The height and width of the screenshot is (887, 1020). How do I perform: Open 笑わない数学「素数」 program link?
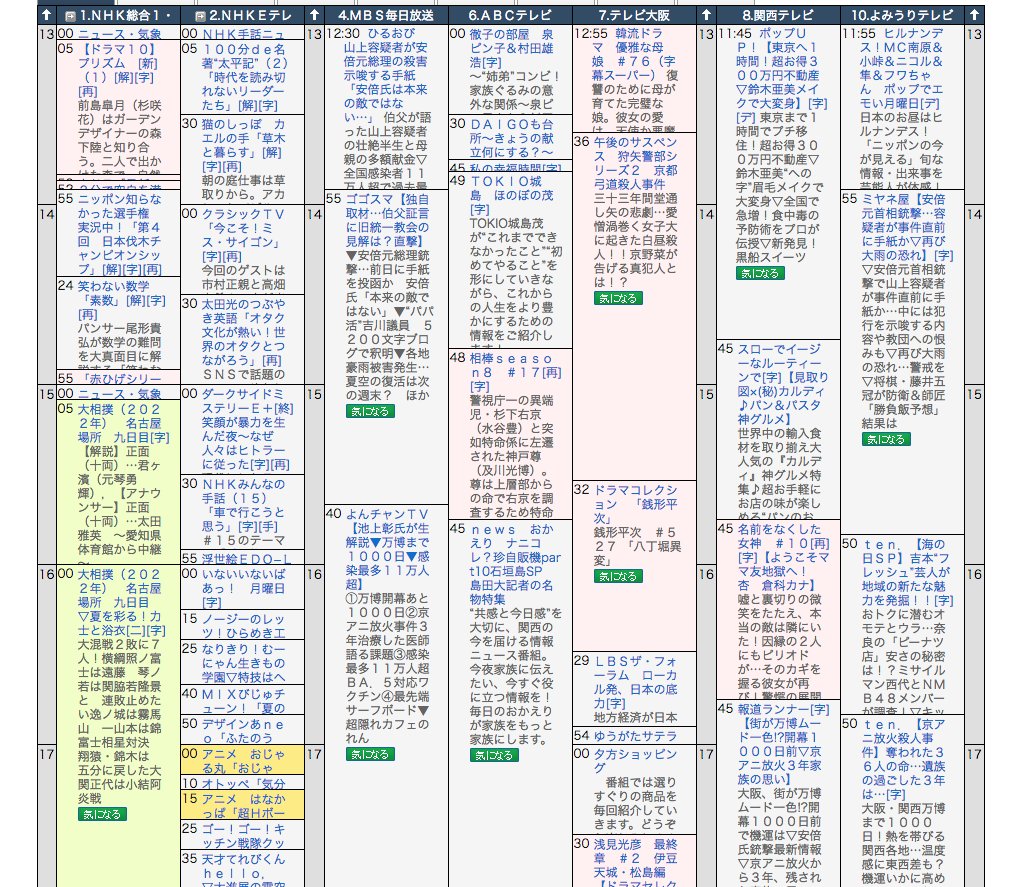click(122, 300)
